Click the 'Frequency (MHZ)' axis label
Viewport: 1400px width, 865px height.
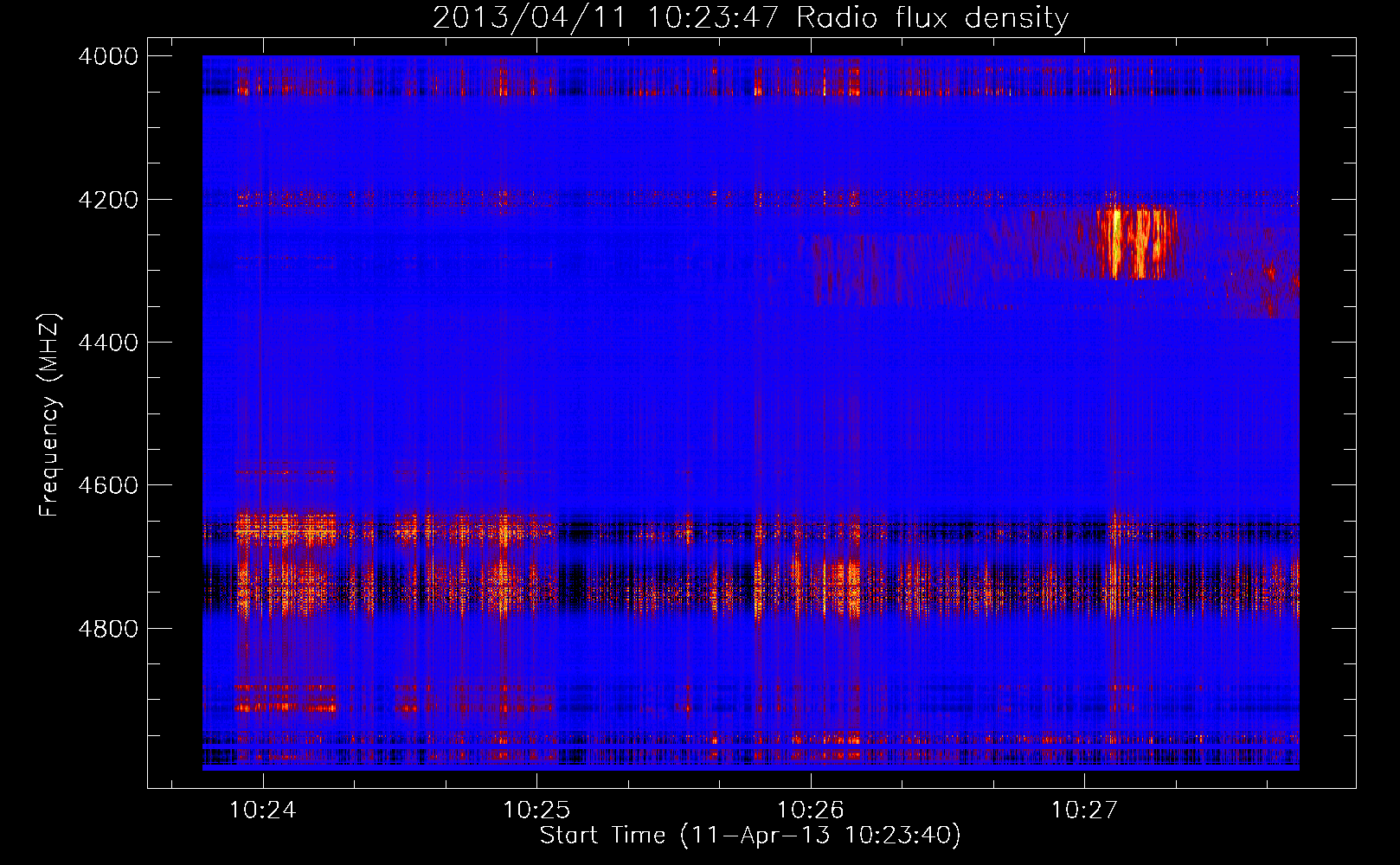point(49,415)
